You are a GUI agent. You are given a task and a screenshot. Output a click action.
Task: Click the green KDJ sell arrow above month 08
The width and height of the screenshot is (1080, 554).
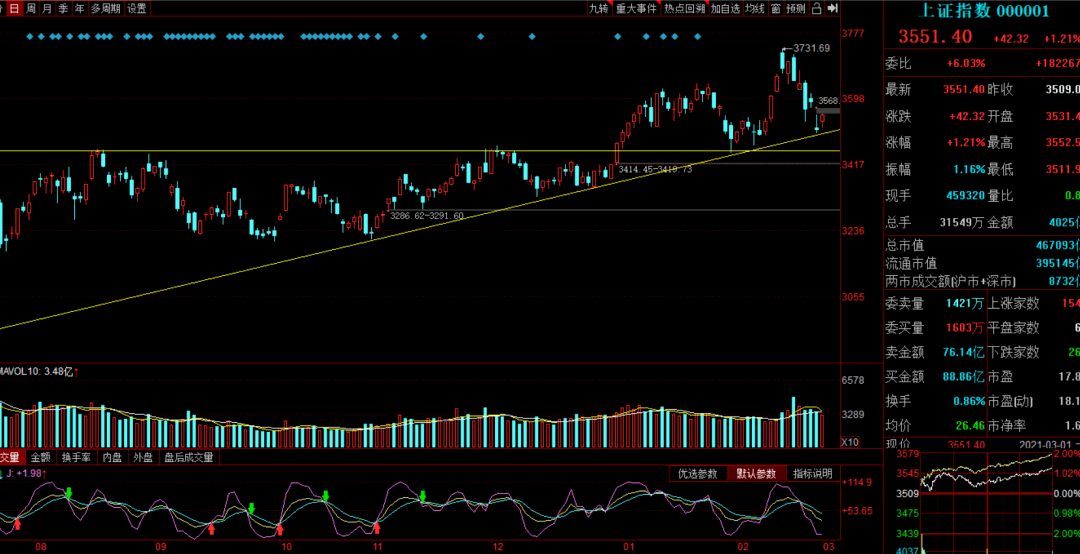[x=69, y=492]
